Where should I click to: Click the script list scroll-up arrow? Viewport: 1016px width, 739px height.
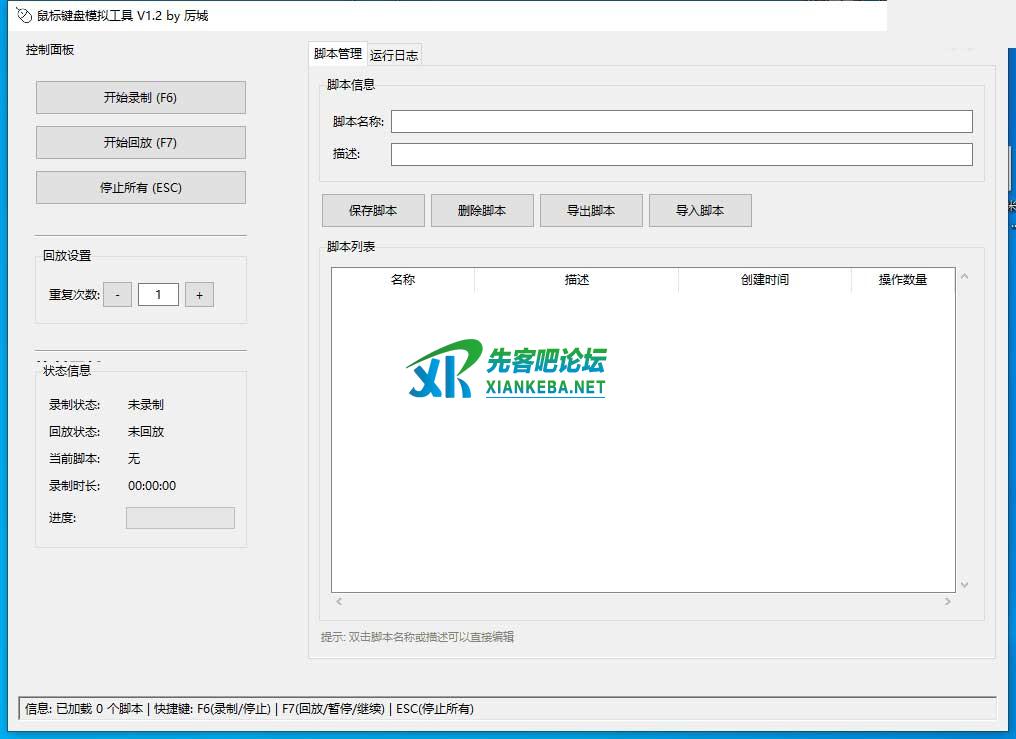965,277
